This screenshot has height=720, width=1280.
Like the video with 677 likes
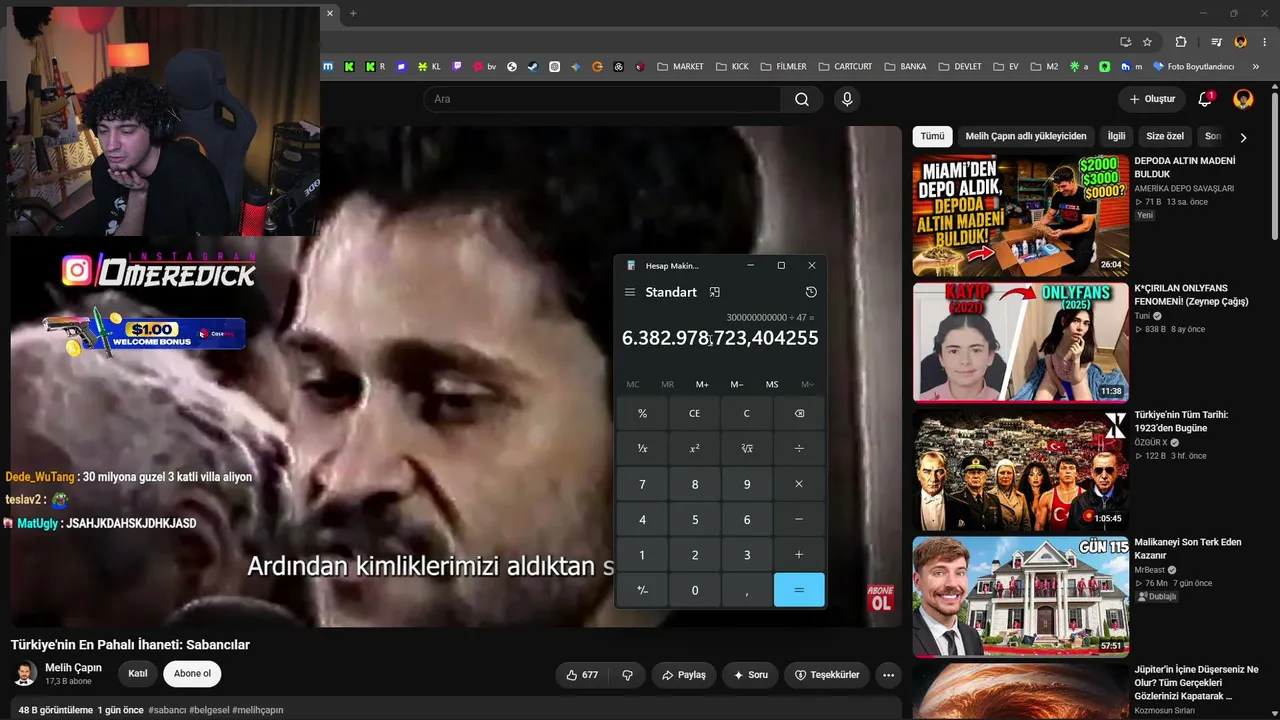[x=582, y=675]
